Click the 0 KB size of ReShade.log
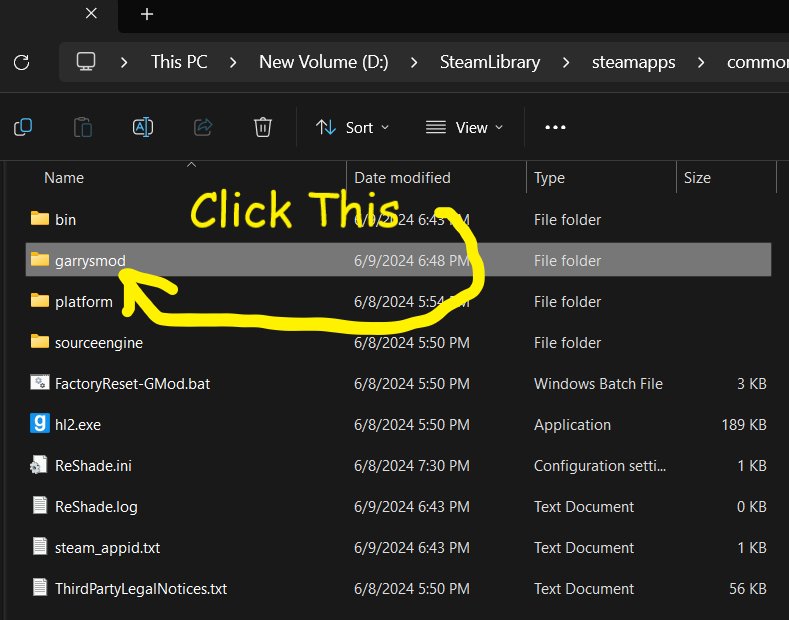Screen dimensions: 789x620 pos(752,507)
